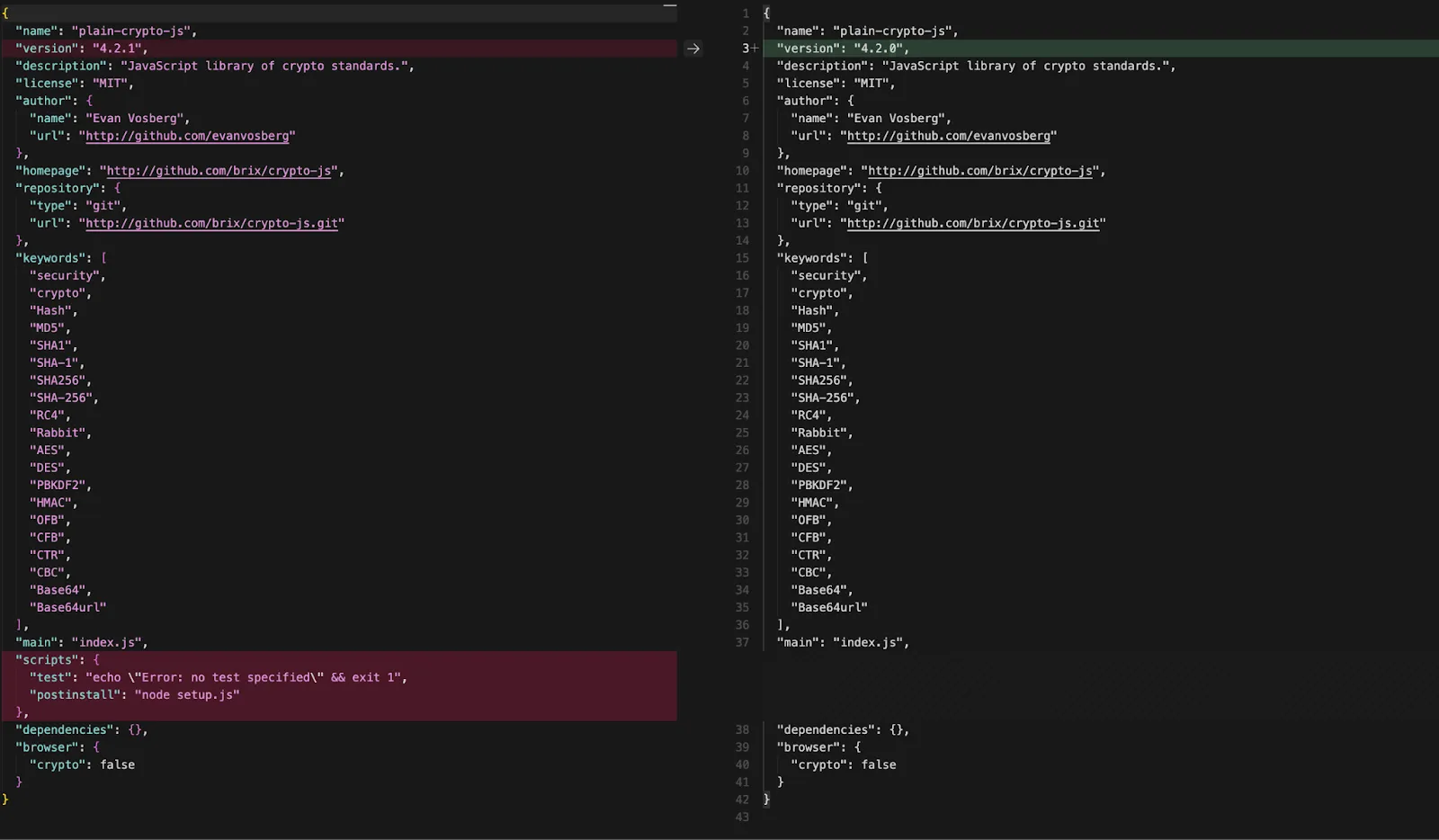Open evanvosberg GitHub URL in right pane
This screenshot has height=840, width=1439.
948,136
